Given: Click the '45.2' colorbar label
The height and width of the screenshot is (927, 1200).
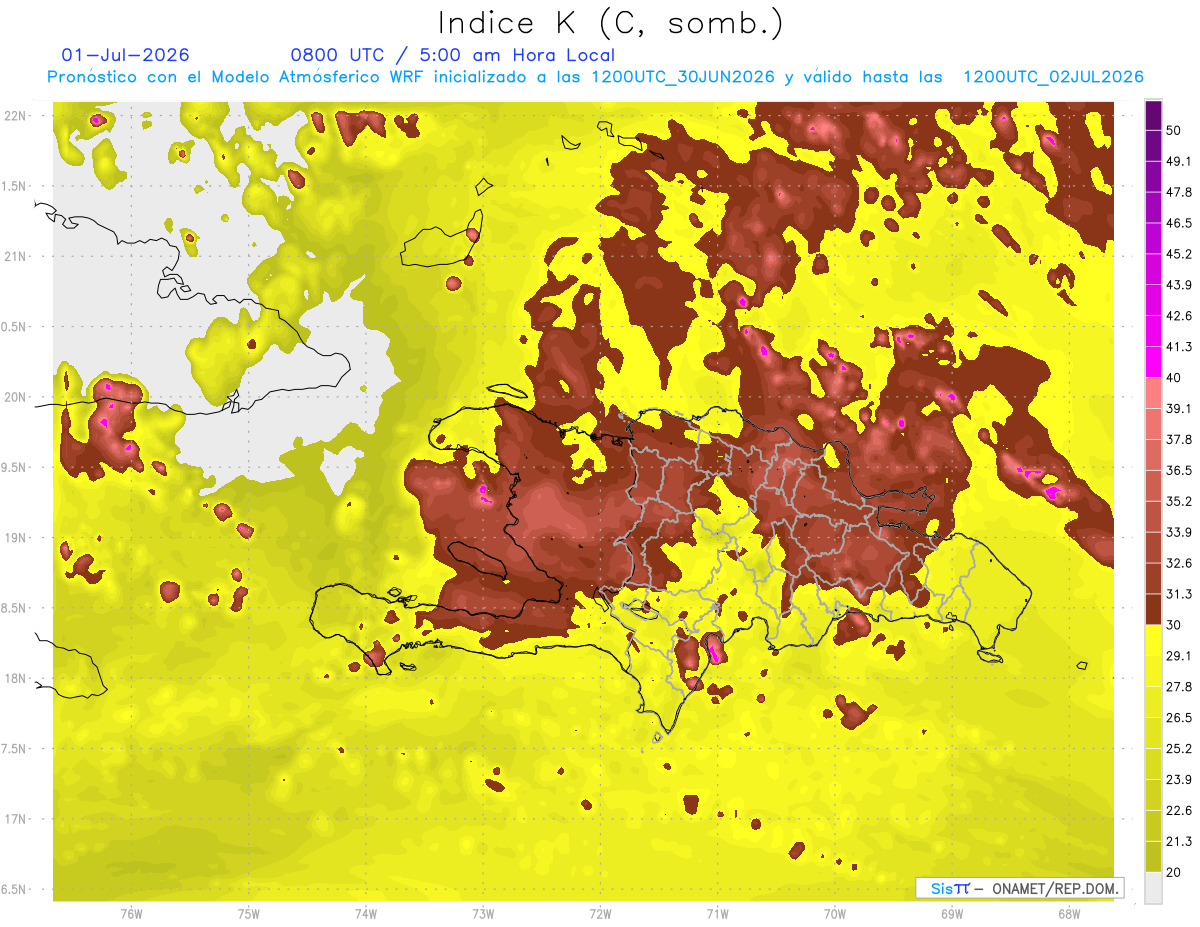Looking at the screenshot, I should (x=1179, y=254).
